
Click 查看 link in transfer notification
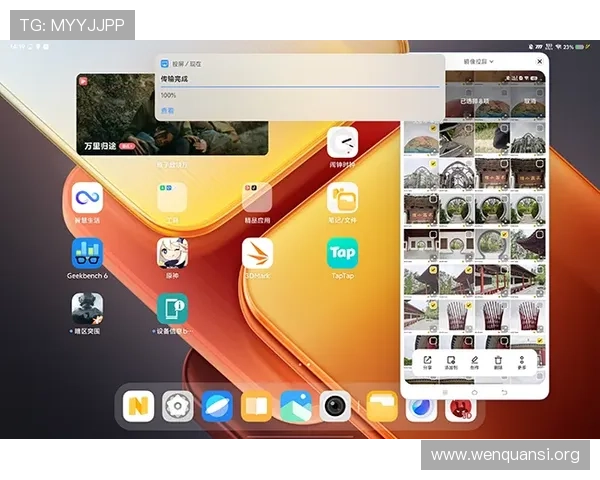[167, 110]
